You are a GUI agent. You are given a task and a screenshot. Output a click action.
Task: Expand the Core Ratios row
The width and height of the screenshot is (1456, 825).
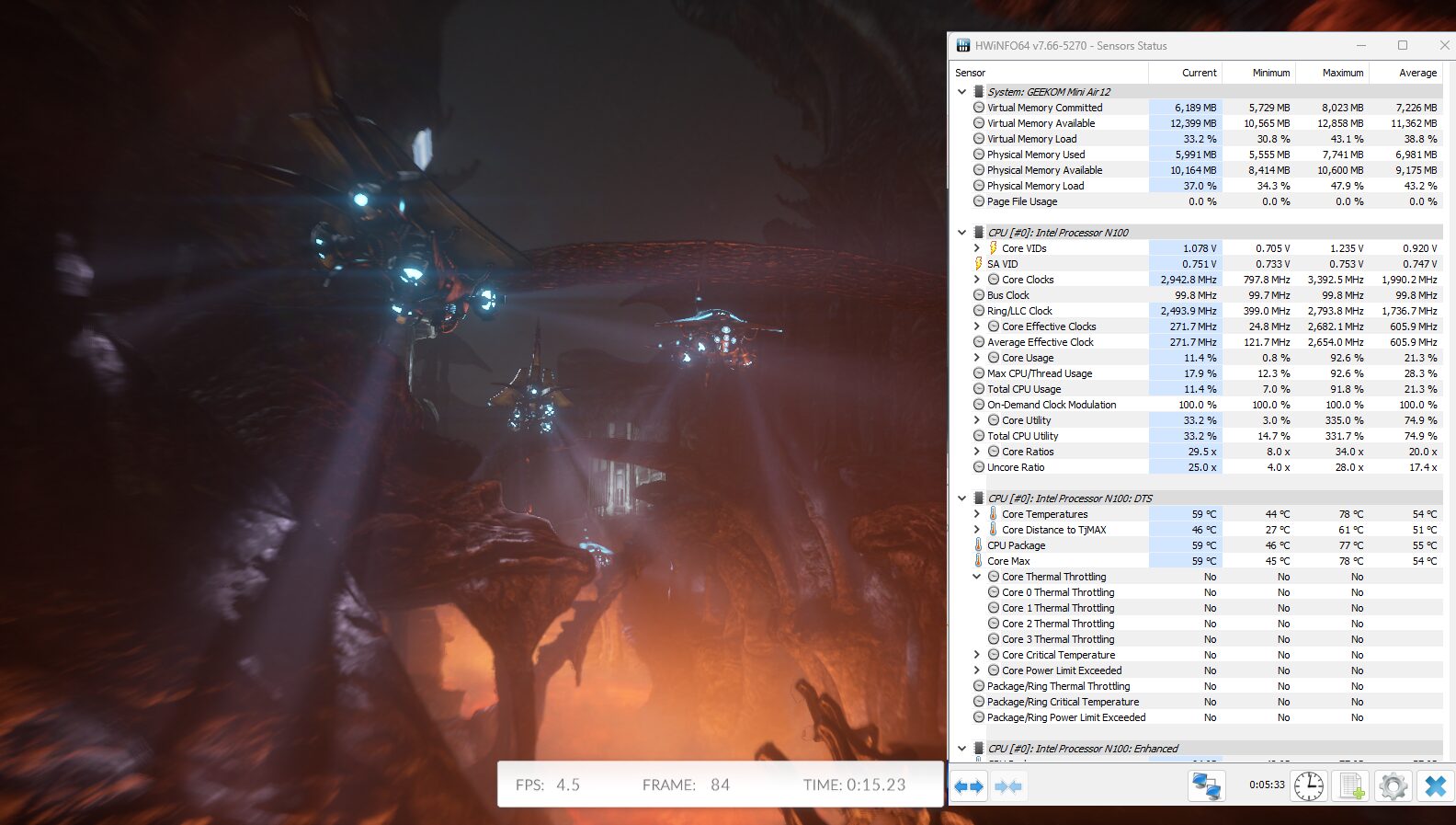tap(976, 452)
